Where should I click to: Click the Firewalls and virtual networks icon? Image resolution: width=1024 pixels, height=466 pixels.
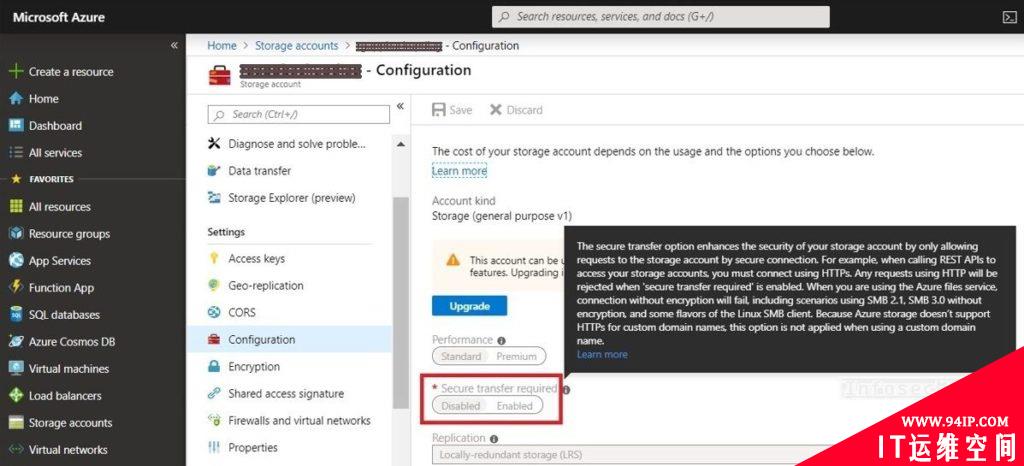coord(214,420)
